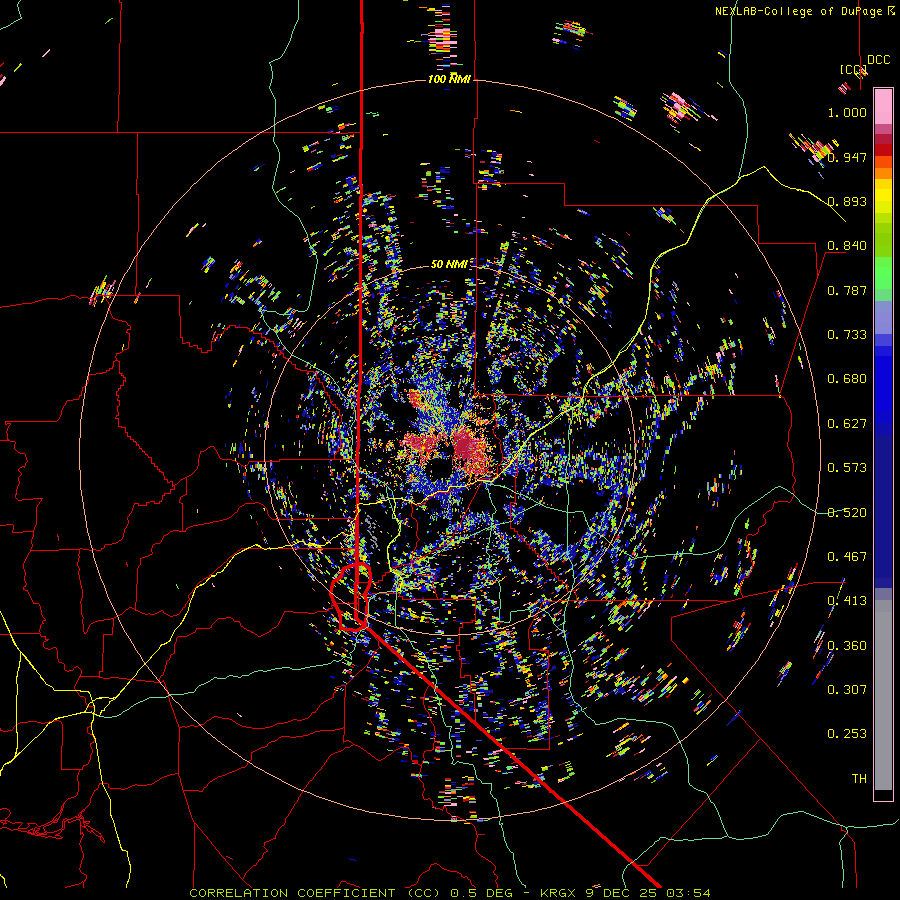Pick the pink top segment of color scale
The width and height of the screenshot is (900, 900).
[883, 107]
